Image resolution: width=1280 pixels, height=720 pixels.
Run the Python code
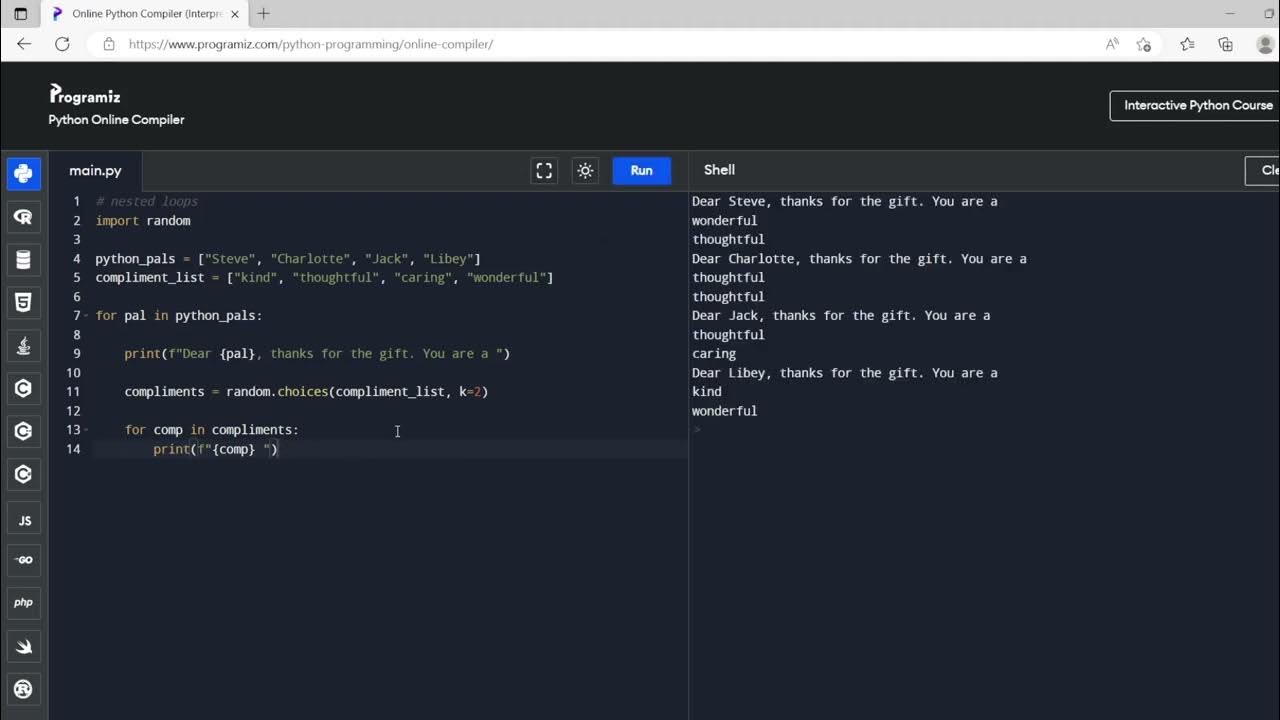(x=642, y=171)
